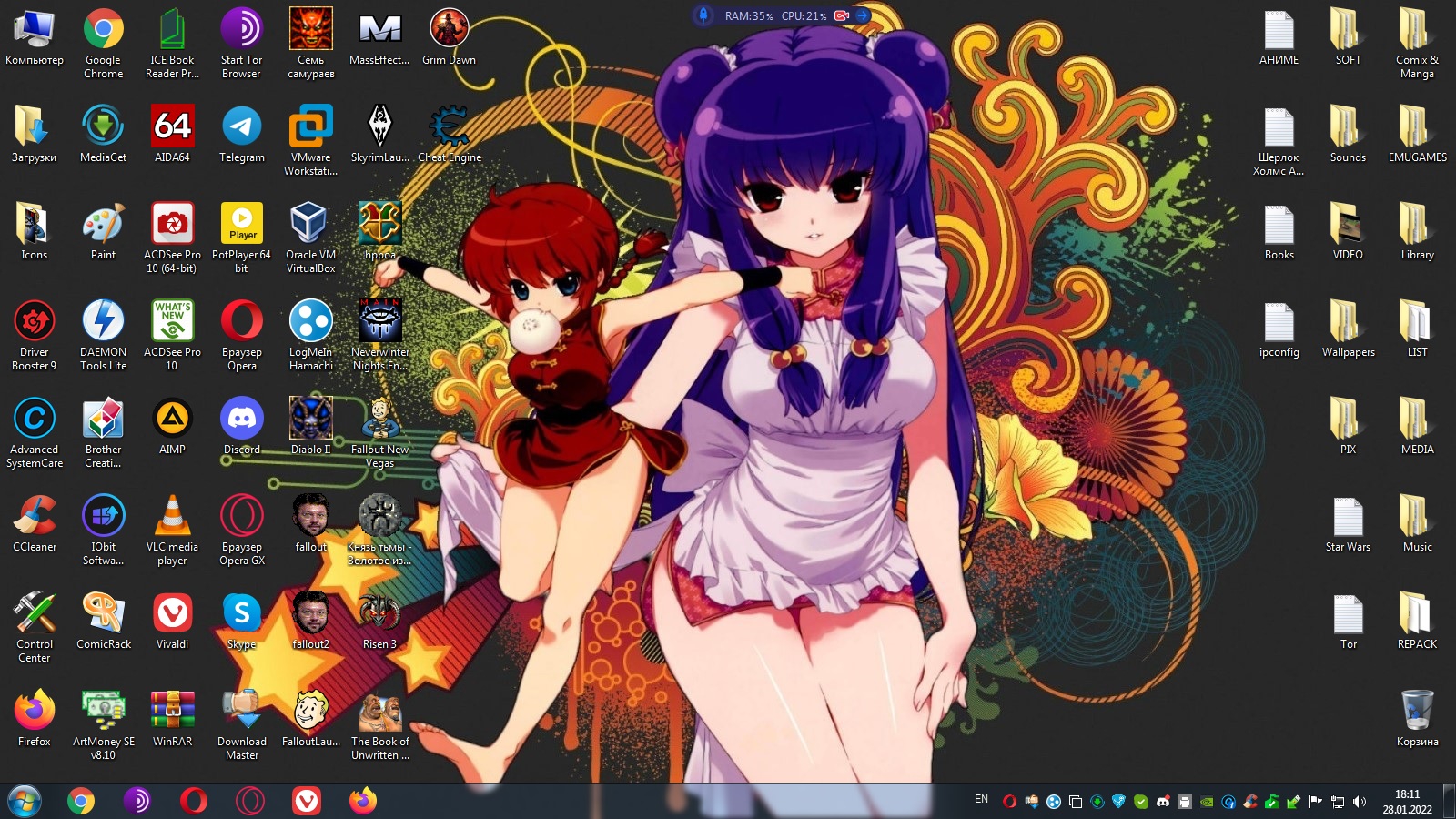Image resolution: width=1456 pixels, height=819 pixels.
Task: Select the Wallpapers folder
Action: (x=1348, y=329)
